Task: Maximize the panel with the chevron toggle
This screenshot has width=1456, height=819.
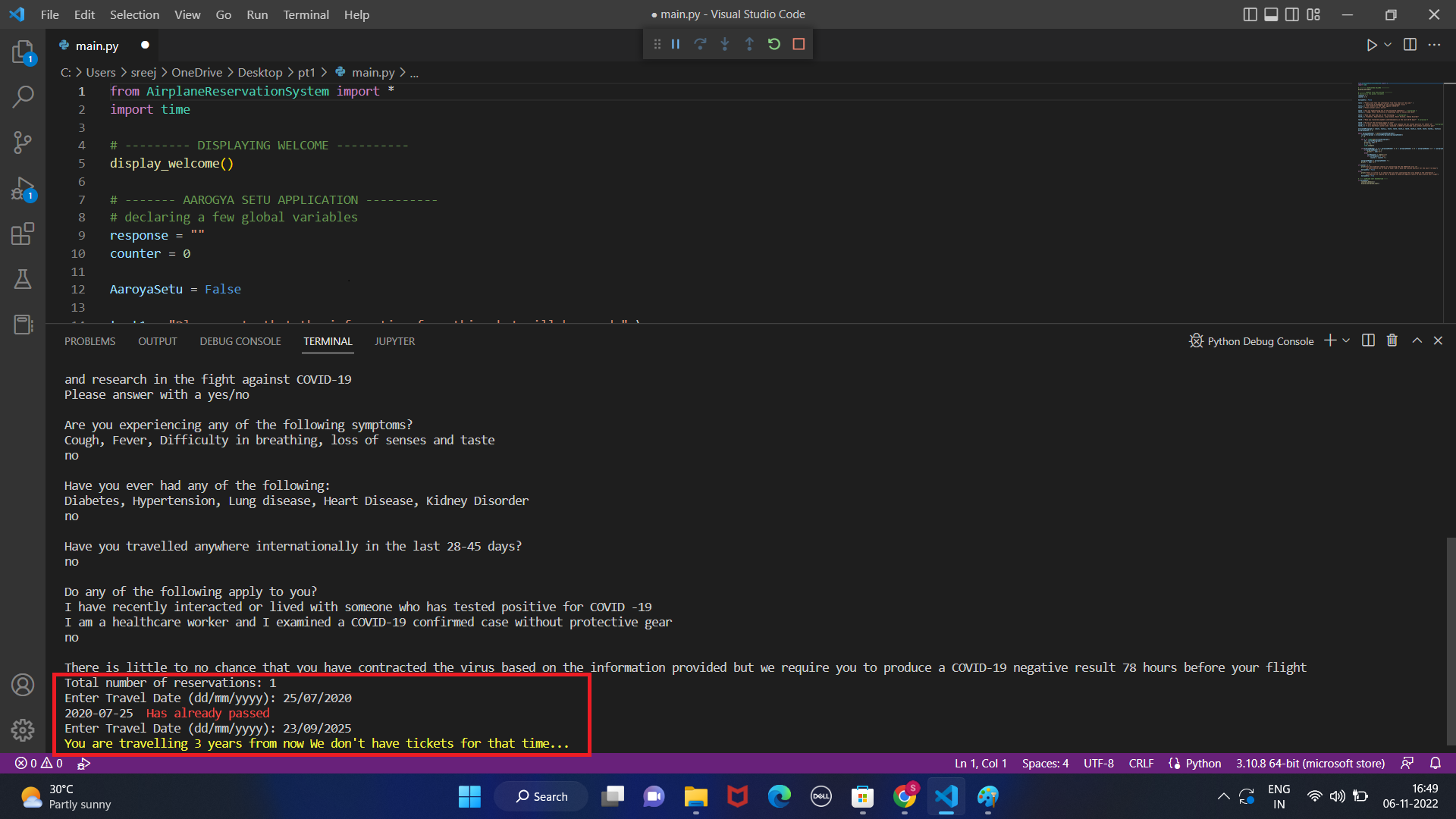Action: (1417, 340)
